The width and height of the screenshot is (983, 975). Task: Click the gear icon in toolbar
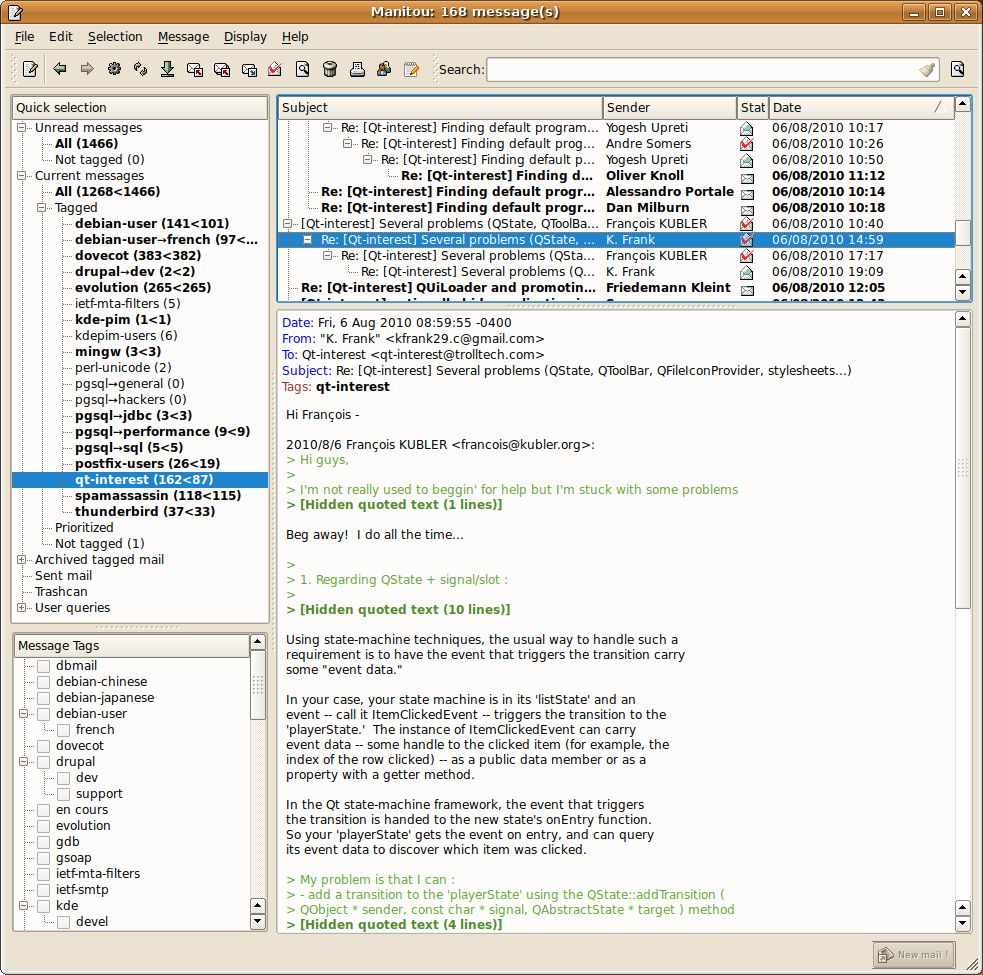click(114, 69)
